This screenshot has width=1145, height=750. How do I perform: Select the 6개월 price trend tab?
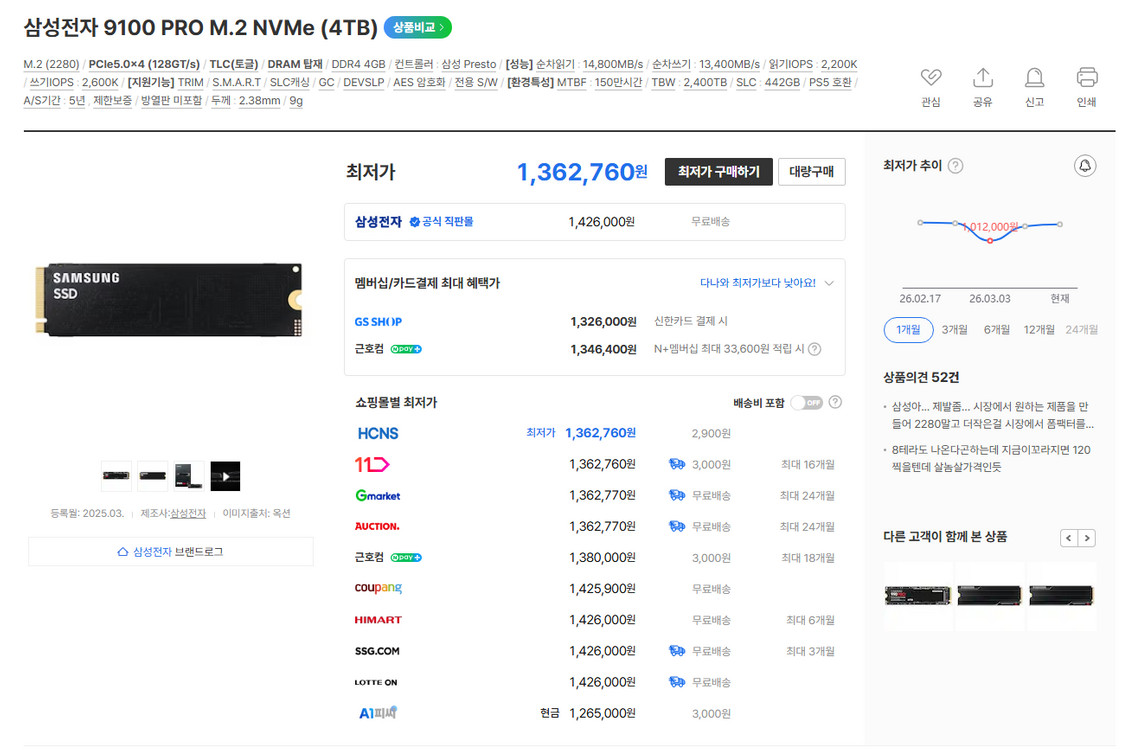coord(996,330)
